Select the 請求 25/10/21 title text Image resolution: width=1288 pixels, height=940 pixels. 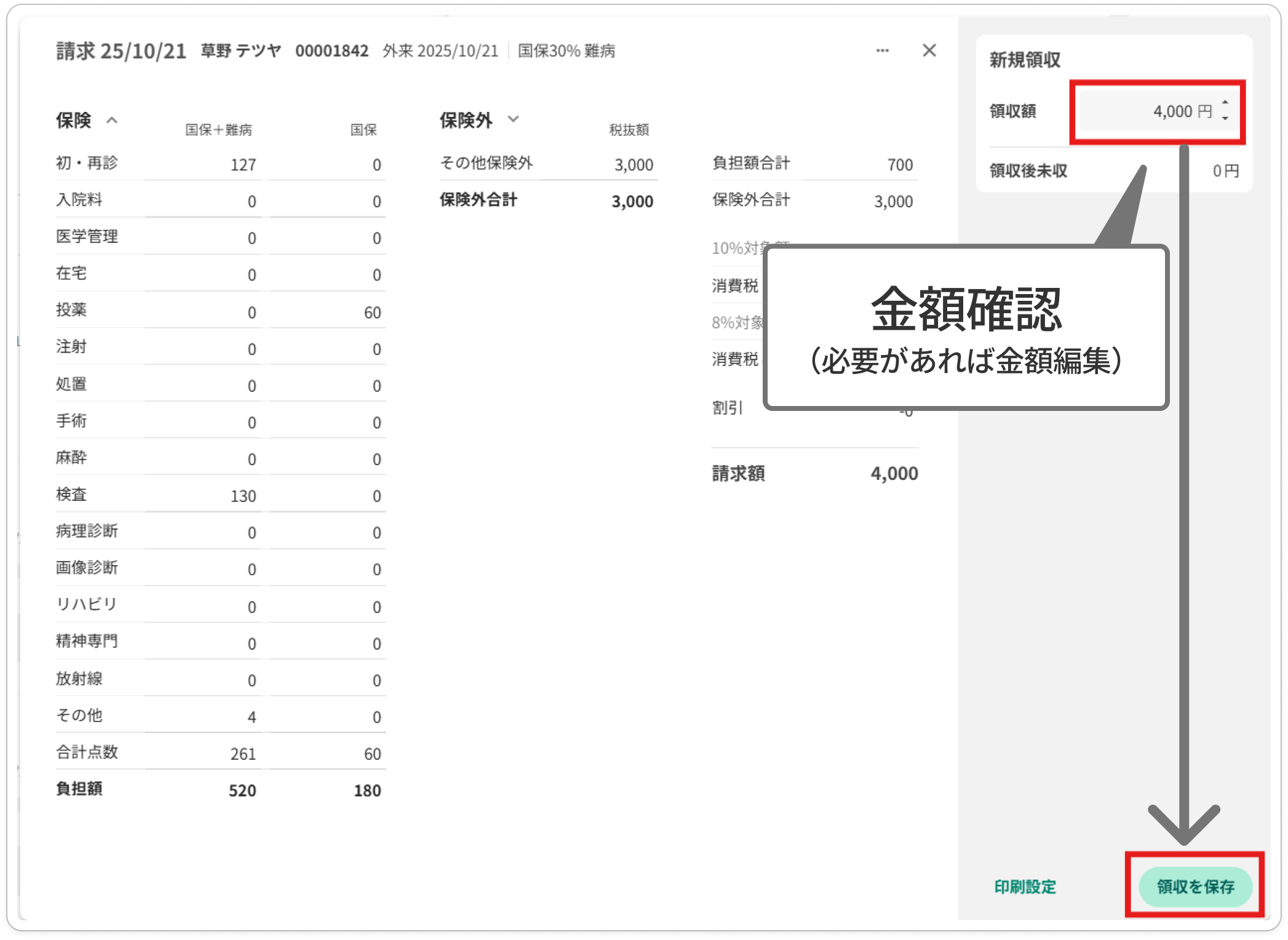121,51
